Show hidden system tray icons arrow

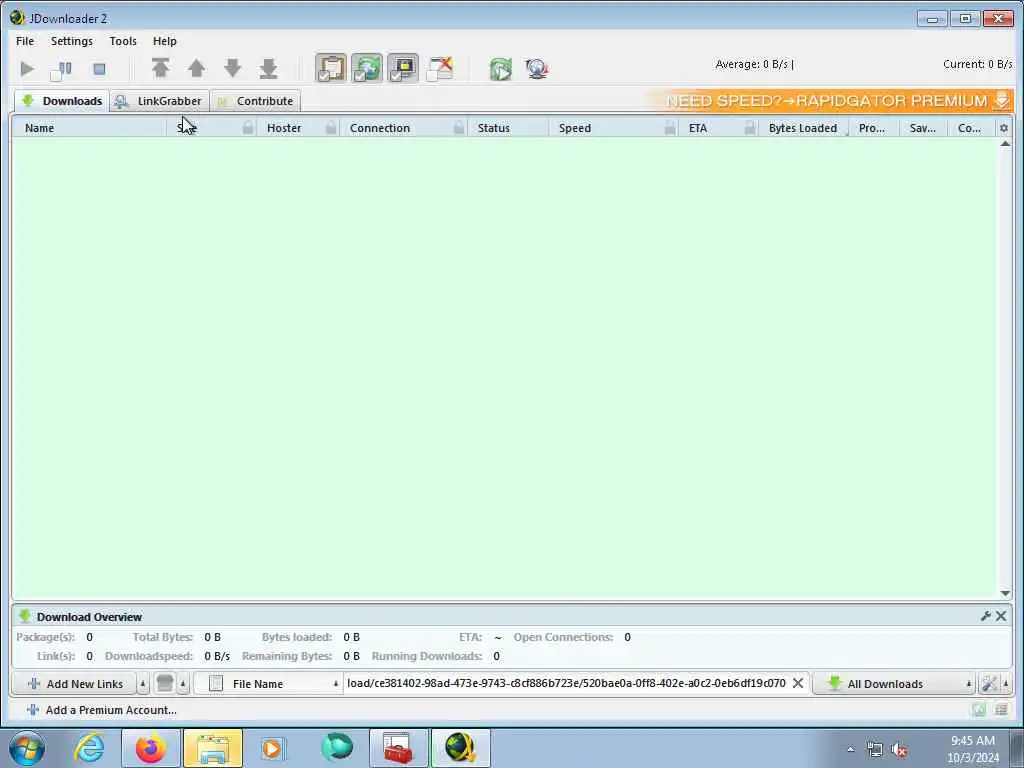coord(850,750)
